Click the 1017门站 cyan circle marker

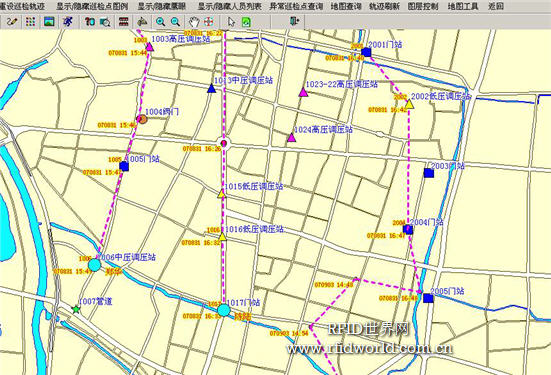[223, 310]
